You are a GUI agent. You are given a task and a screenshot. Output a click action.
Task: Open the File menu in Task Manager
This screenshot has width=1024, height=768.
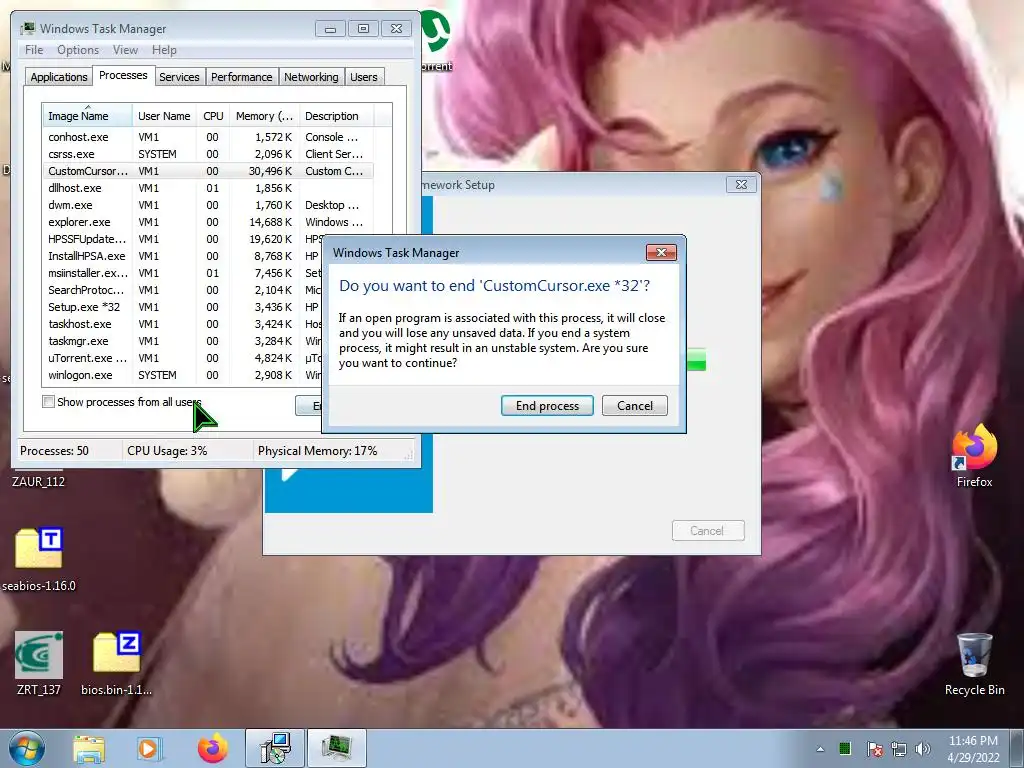click(34, 50)
